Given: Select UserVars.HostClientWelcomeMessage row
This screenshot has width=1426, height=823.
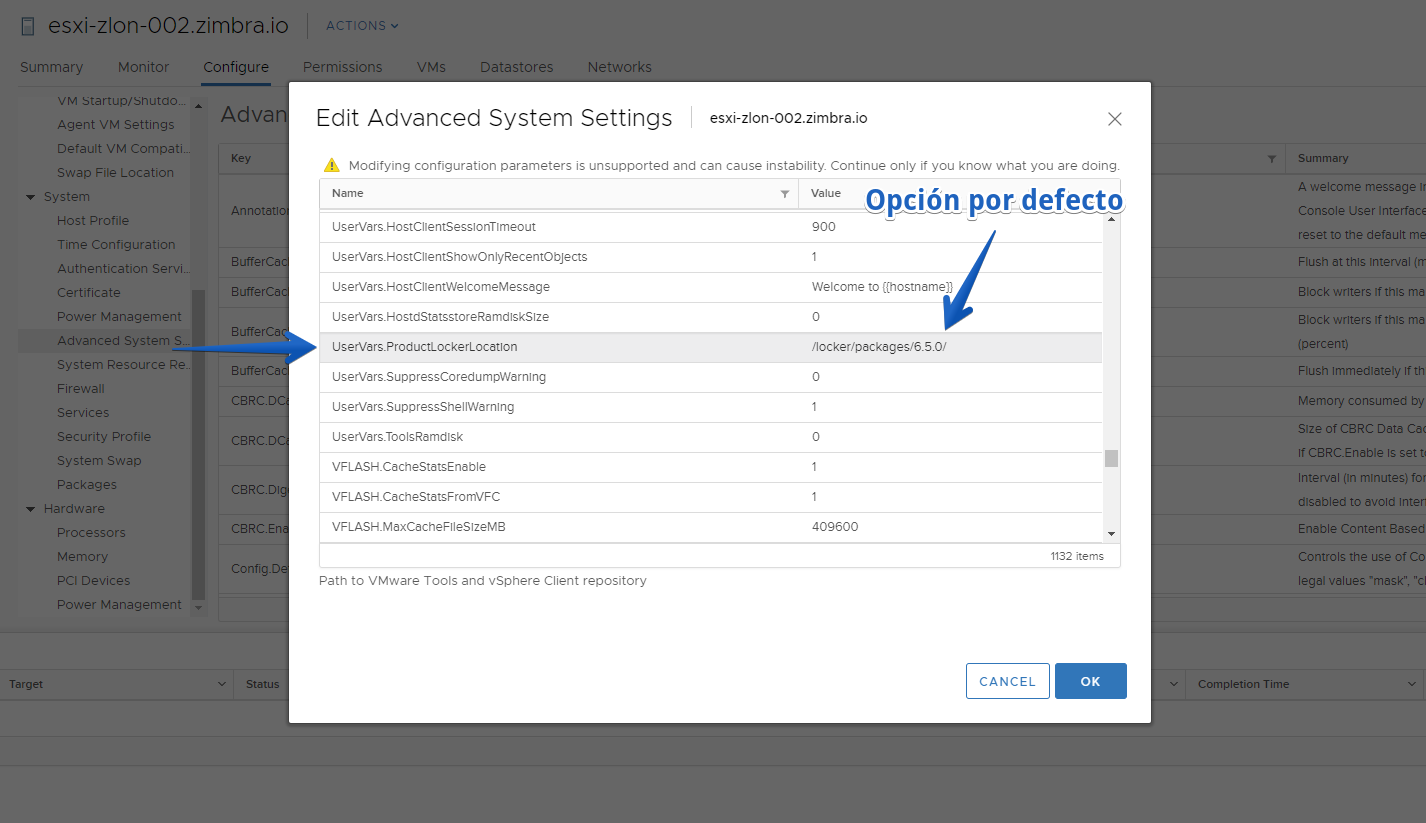Looking at the screenshot, I should 711,287.
